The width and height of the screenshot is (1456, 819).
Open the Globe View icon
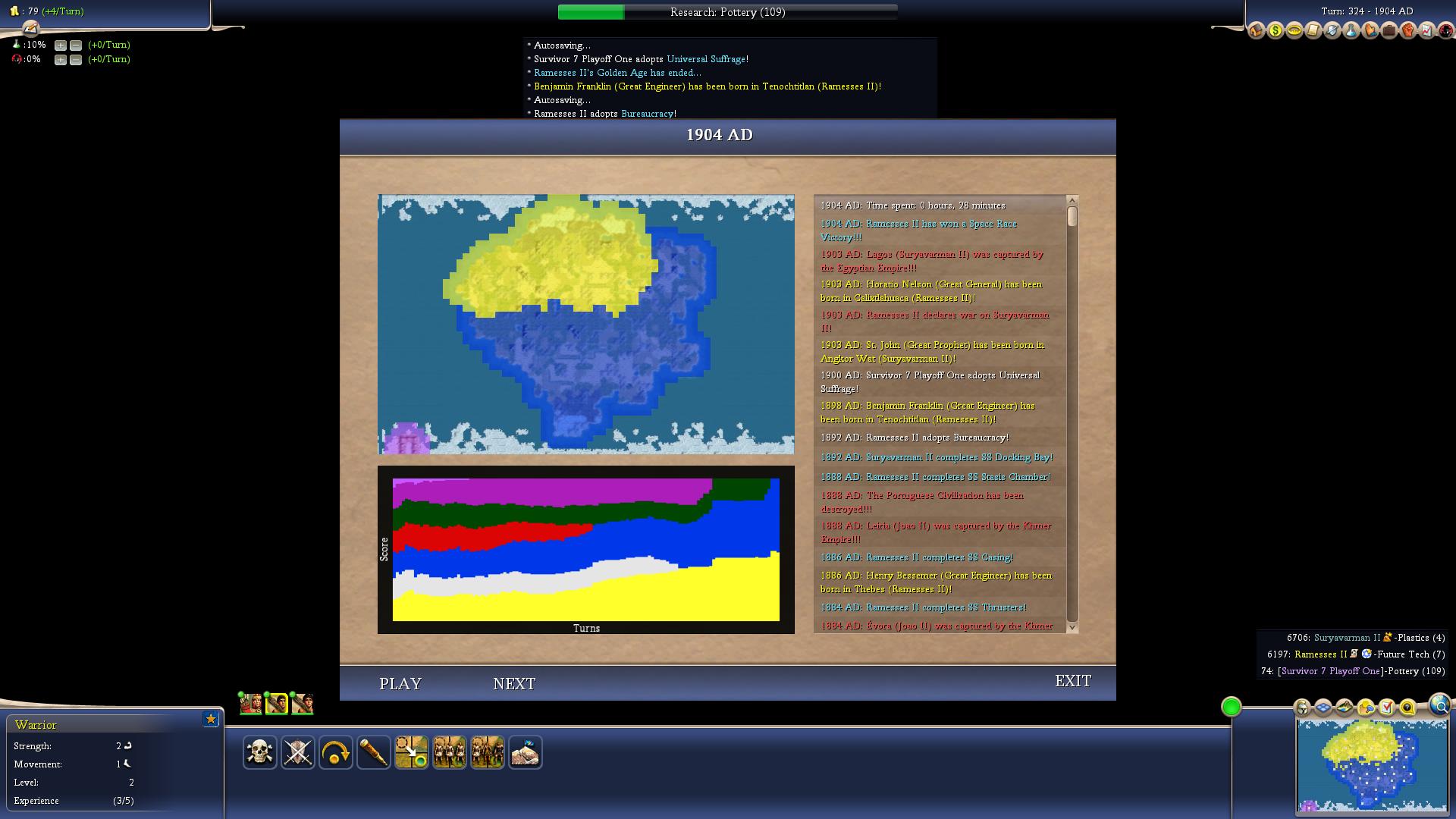1440,704
